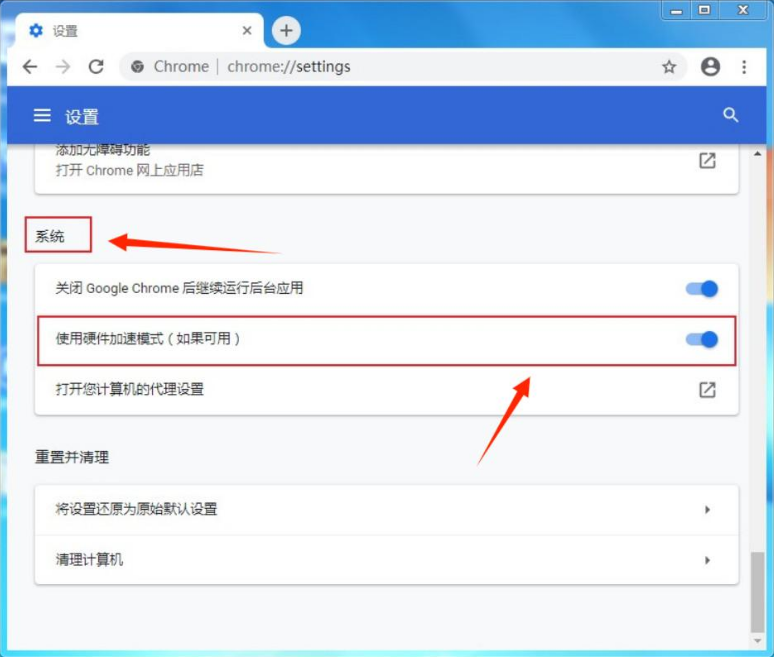Bookmark this page with the star icon
The height and width of the screenshot is (657, 774).
click(669, 67)
